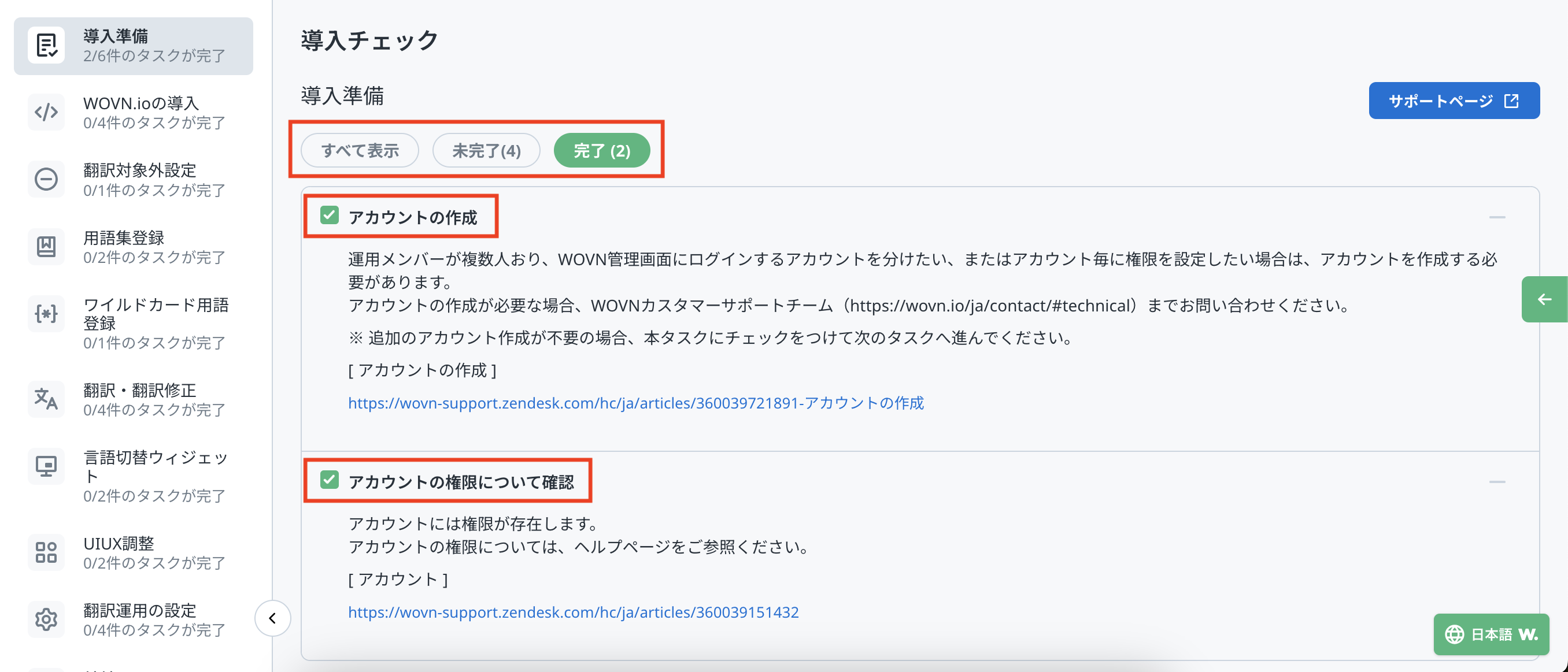The image size is (1568, 672).
Task: Select the 翻訳対象外設定 minus-circle icon
Action: (x=46, y=179)
